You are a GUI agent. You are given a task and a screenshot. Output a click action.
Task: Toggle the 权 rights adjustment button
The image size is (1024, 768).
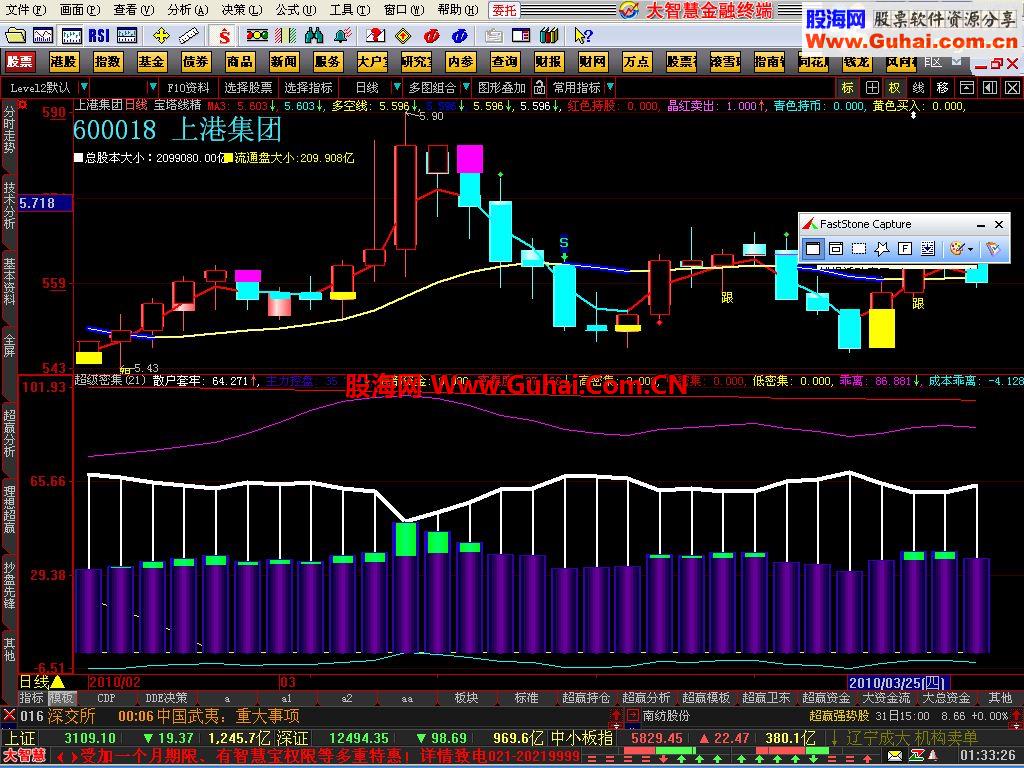click(x=895, y=88)
